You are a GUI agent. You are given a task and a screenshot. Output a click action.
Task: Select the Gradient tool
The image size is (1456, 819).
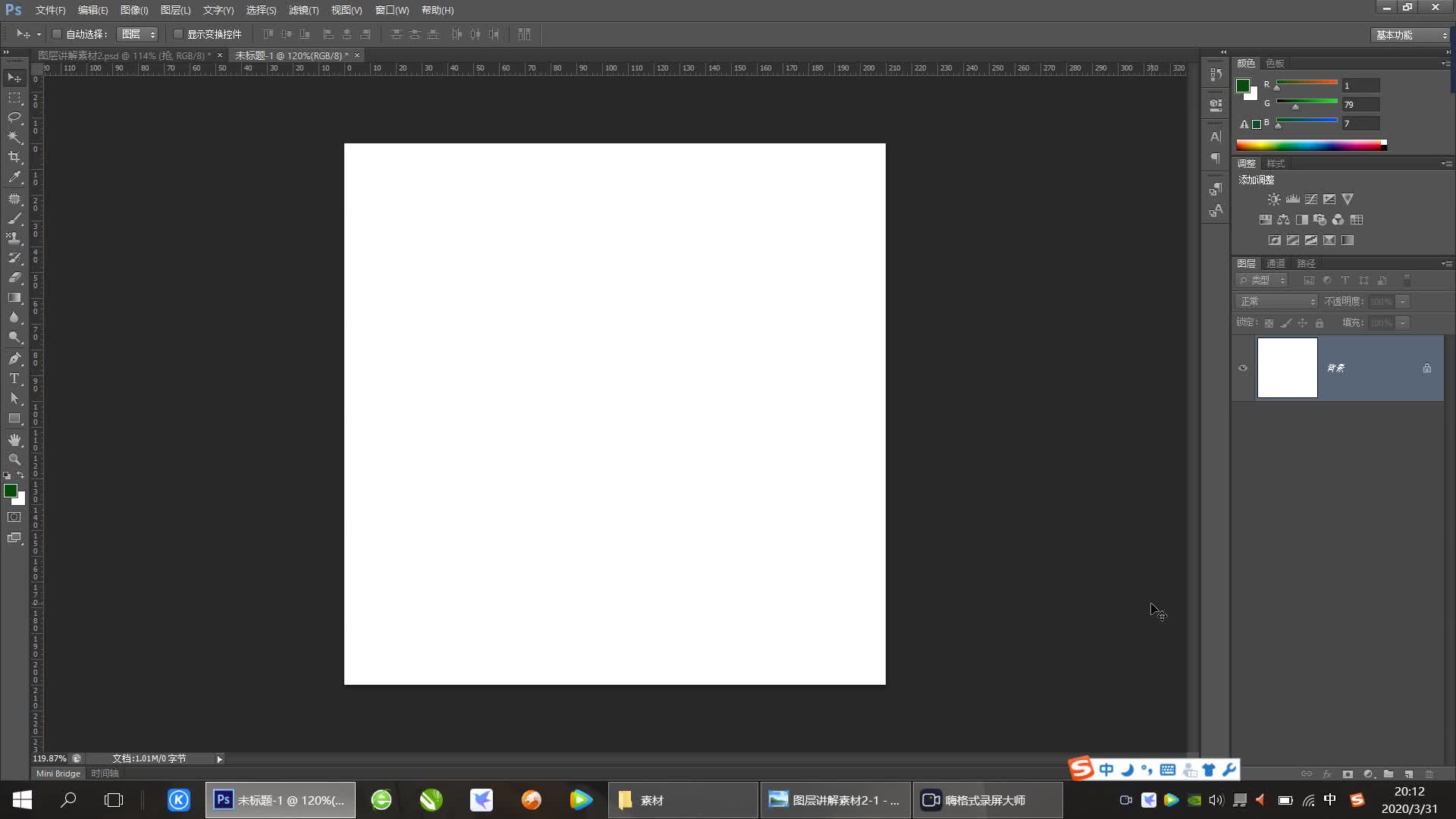coord(14,297)
